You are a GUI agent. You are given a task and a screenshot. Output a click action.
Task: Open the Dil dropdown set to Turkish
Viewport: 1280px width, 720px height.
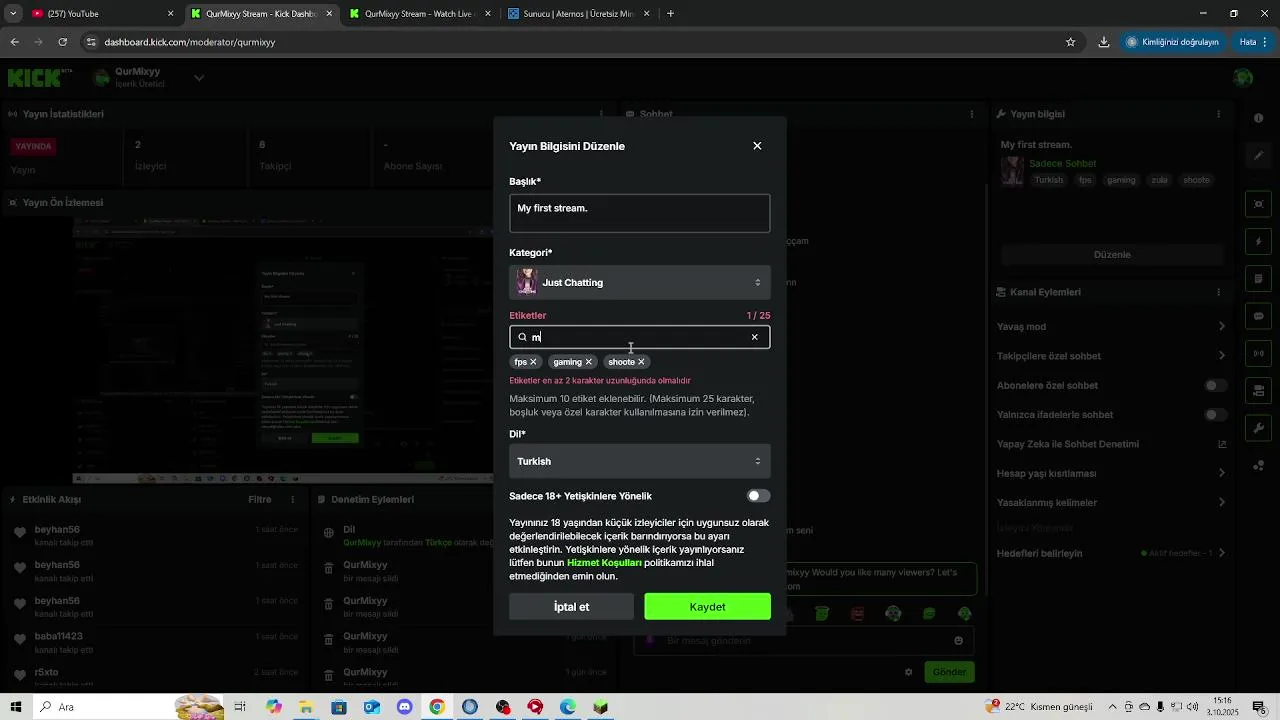click(639, 461)
